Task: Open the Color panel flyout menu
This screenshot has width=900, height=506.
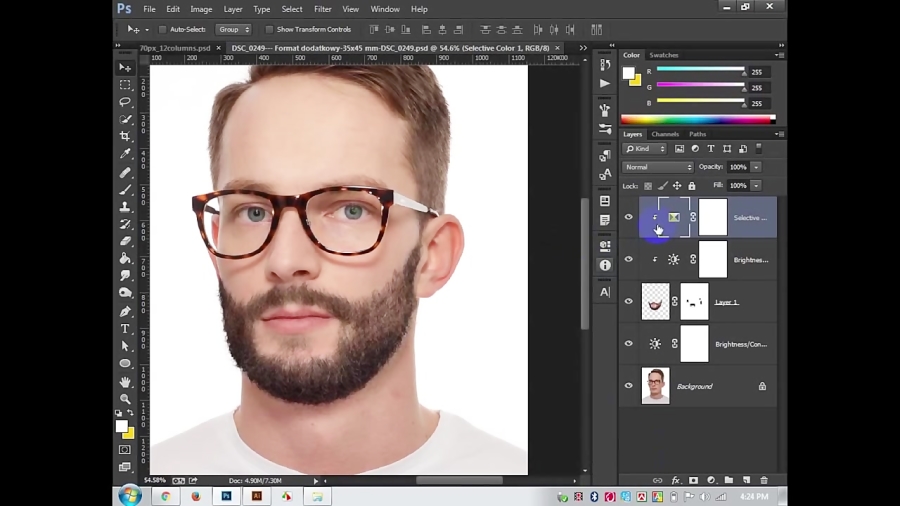Action: (779, 55)
